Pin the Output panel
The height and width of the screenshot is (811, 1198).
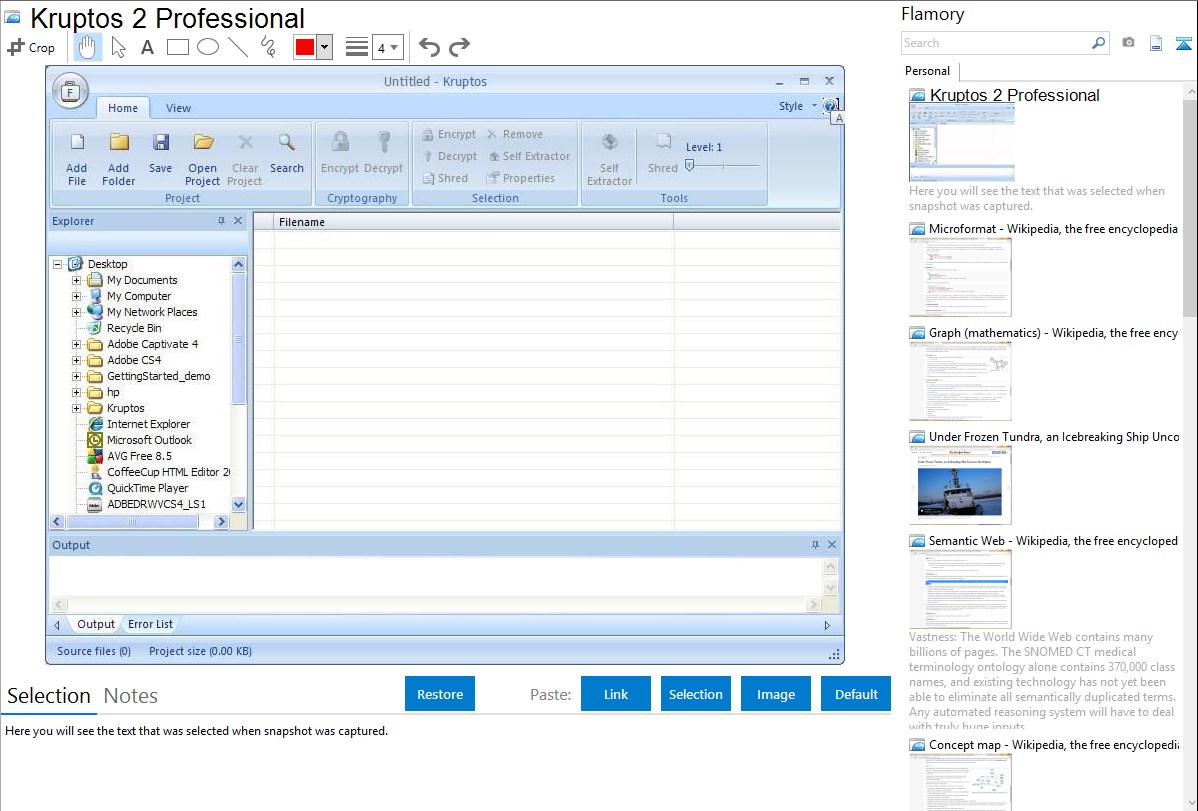tap(815, 545)
